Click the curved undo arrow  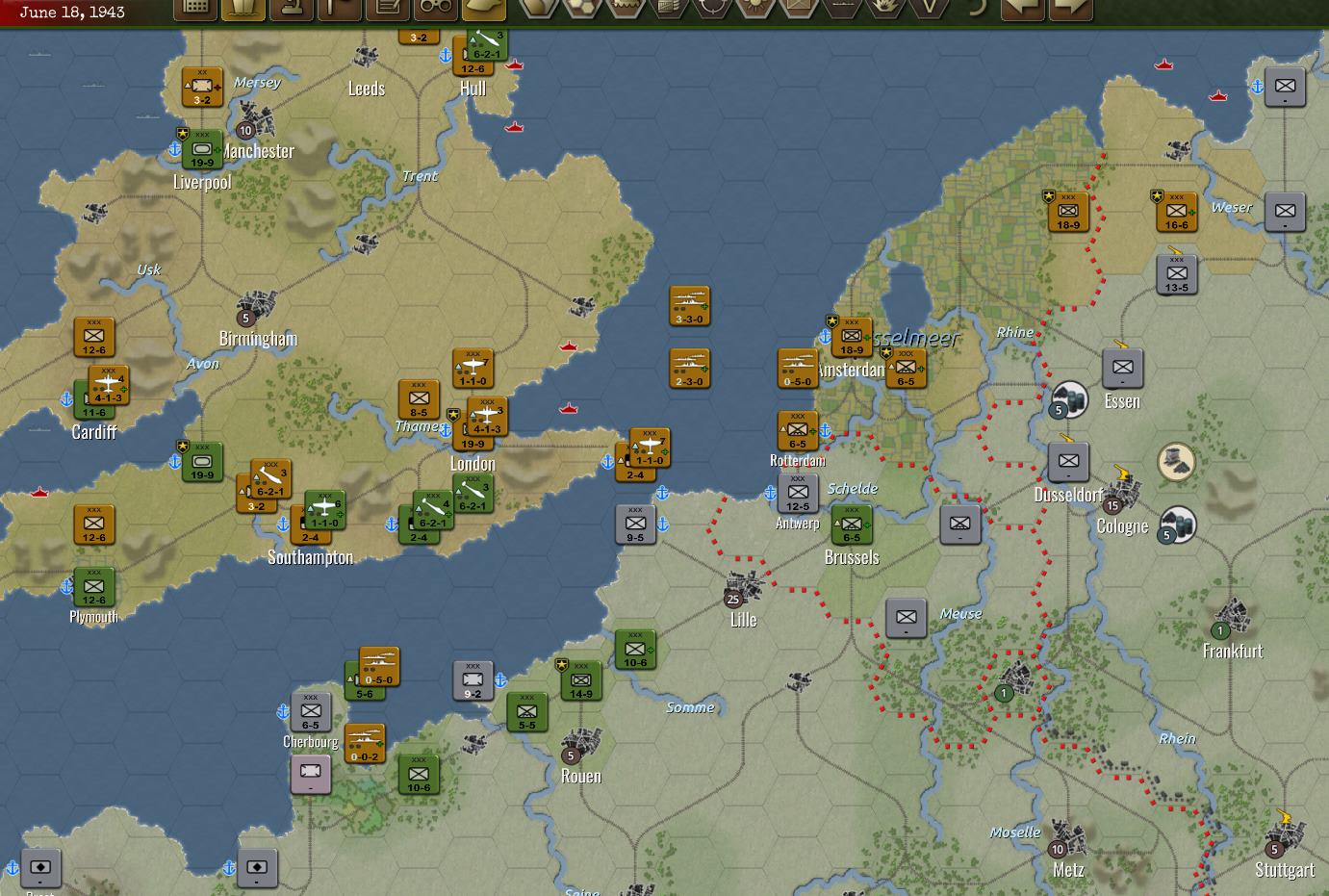[x=977, y=8]
